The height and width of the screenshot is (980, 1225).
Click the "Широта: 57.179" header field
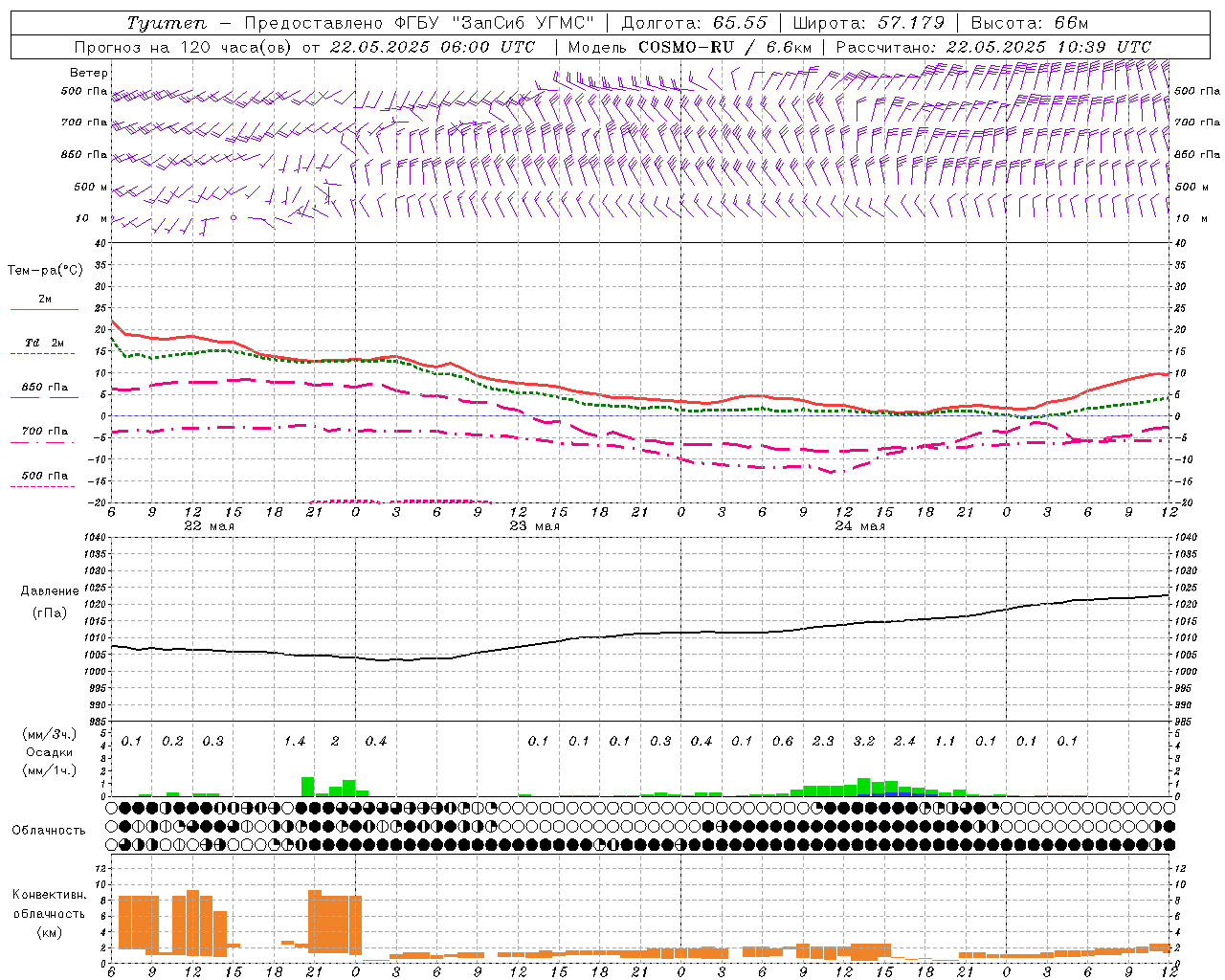pos(868,23)
